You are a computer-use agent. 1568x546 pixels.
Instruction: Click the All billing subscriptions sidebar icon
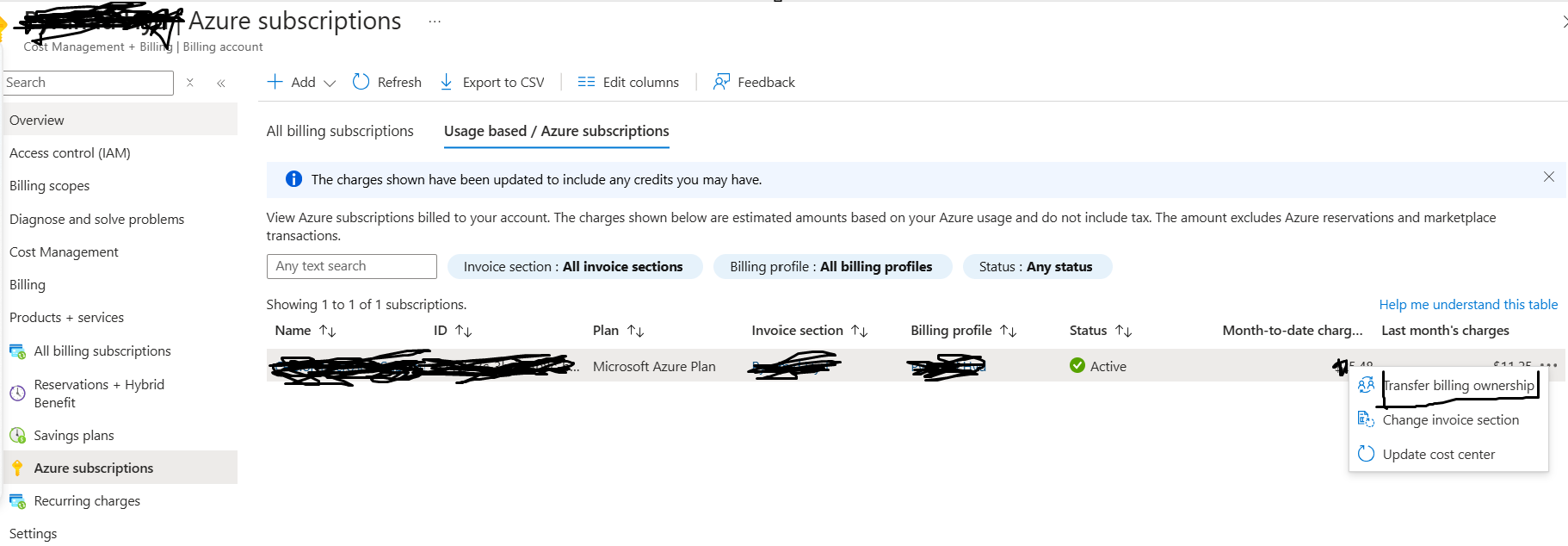tap(17, 351)
